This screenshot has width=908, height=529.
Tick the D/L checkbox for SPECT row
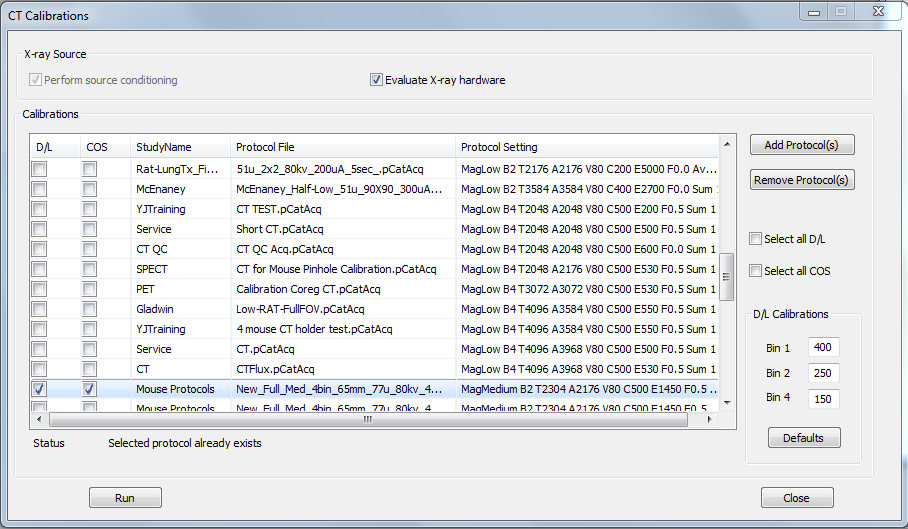39,269
